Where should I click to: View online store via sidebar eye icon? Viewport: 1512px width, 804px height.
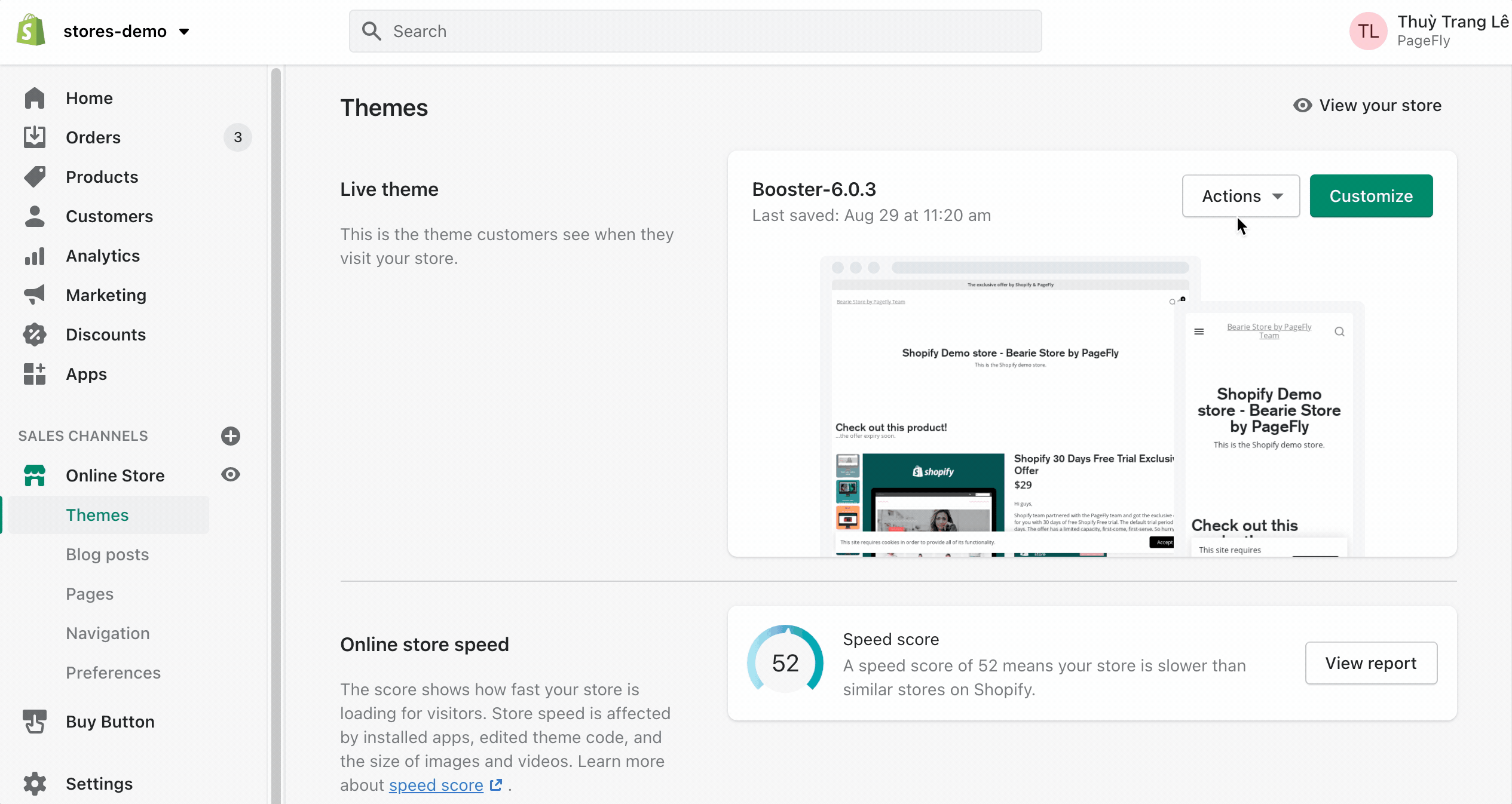point(231,475)
